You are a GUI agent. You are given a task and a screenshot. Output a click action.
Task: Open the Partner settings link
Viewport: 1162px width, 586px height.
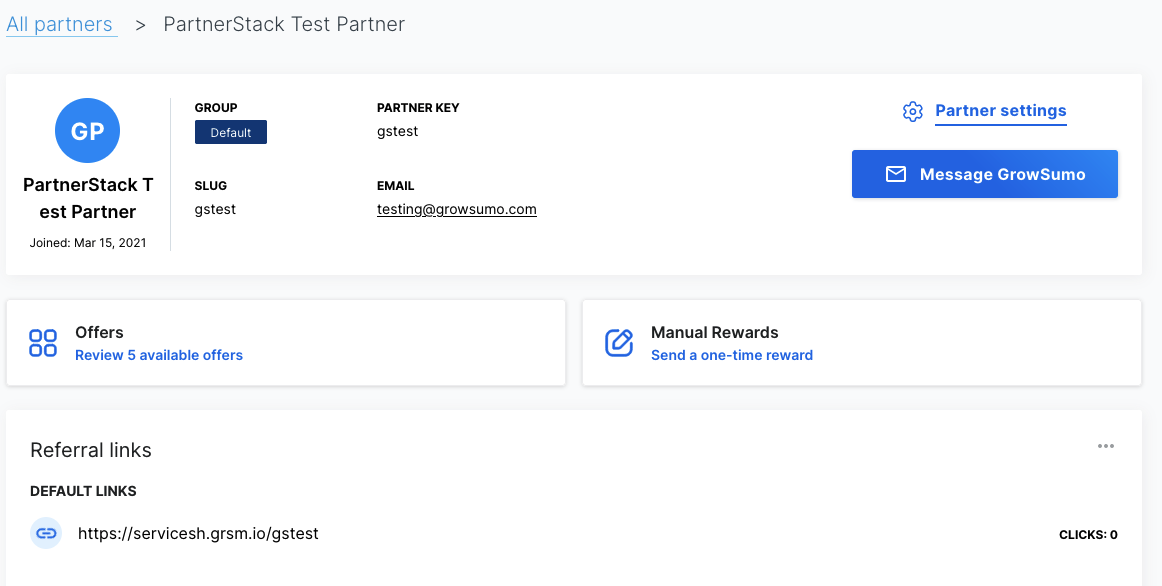tap(1000, 111)
